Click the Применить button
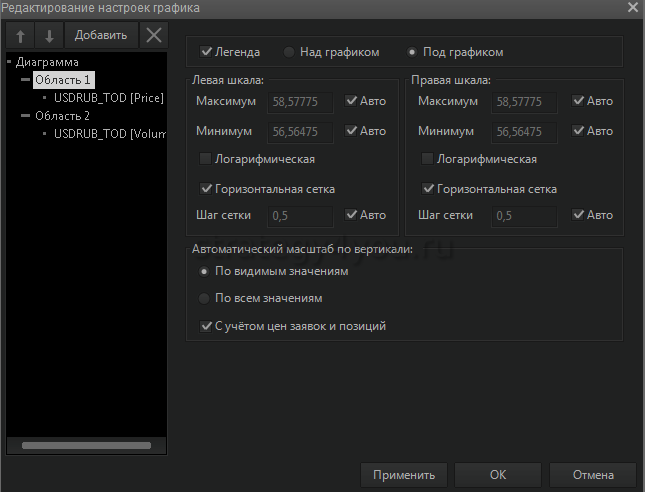Viewport: 645px width, 492px height. (404, 475)
